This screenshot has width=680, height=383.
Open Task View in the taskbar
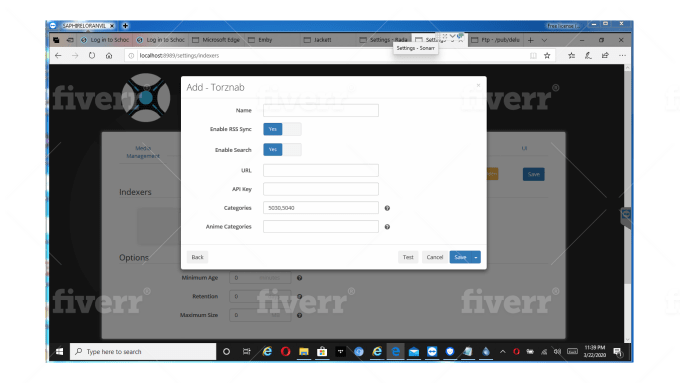pyautogui.click(x=246, y=352)
